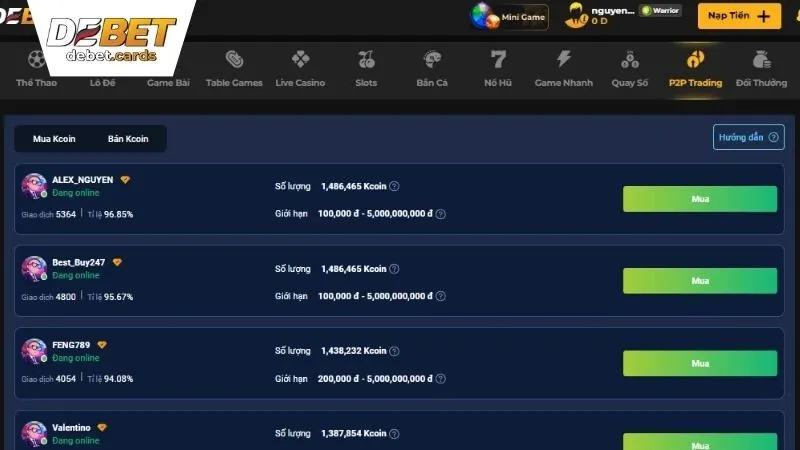This screenshot has height=450, width=800.
Task: Click help icon beside Valentino's 1,387,854 Kcoin
Action: tap(394, 434)
